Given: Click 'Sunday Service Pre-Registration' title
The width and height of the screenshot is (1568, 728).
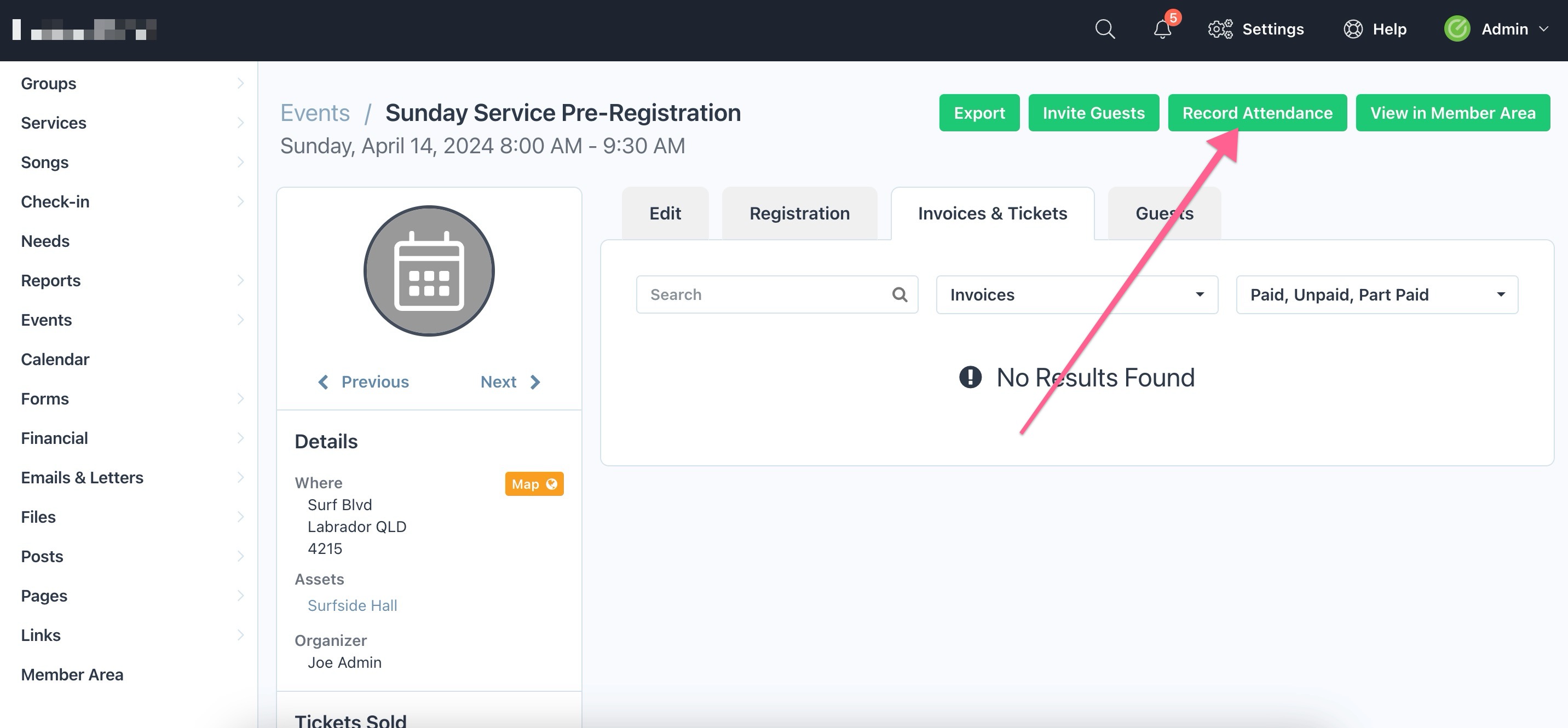Looking at the screenshot, I should [x=563, y=113].
